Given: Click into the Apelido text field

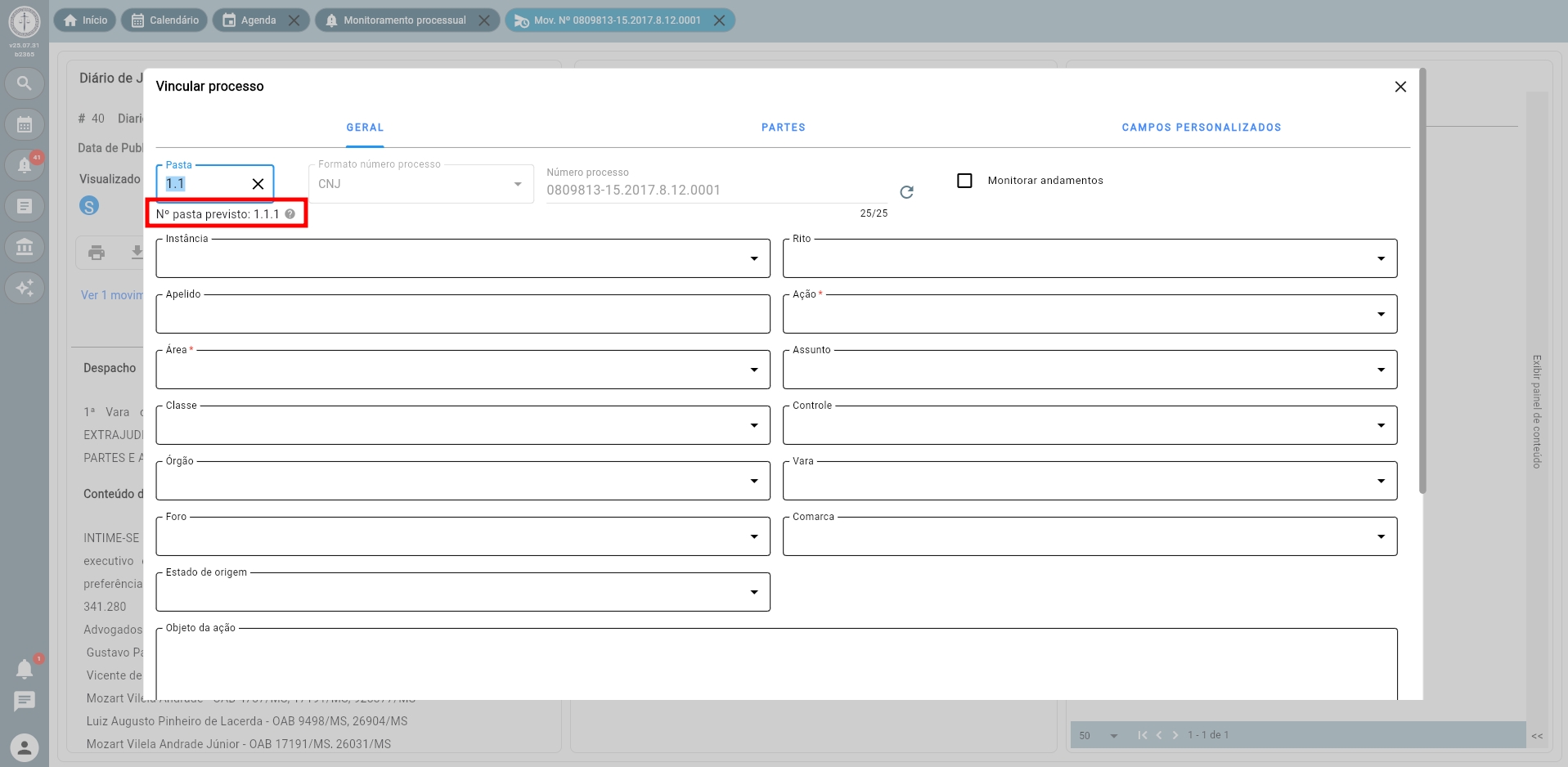Looking at the screenshot, I should pyautogui.click(x=462, y=315).
